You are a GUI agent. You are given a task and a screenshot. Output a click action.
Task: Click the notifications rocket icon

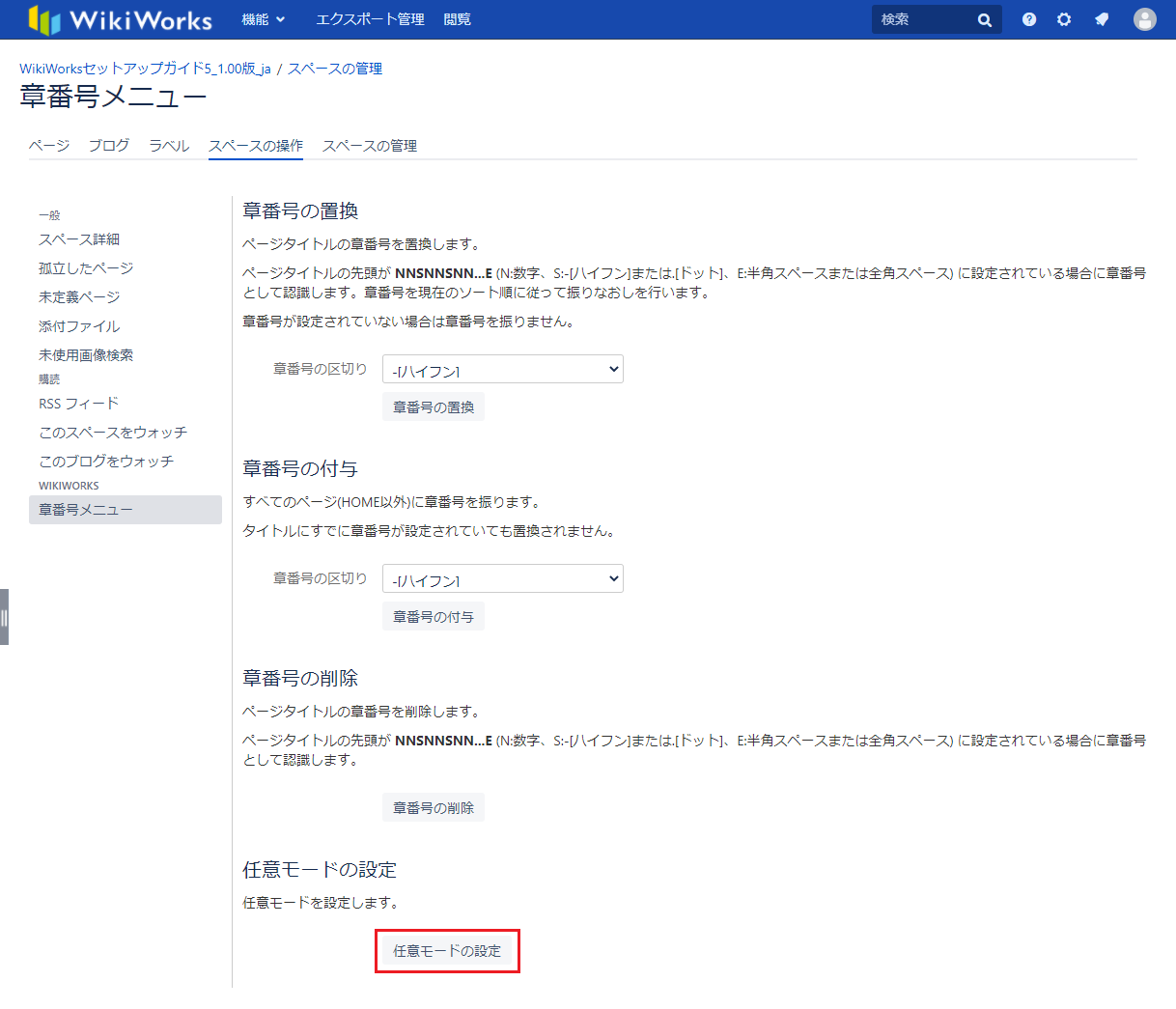(x=1102, y=19)
